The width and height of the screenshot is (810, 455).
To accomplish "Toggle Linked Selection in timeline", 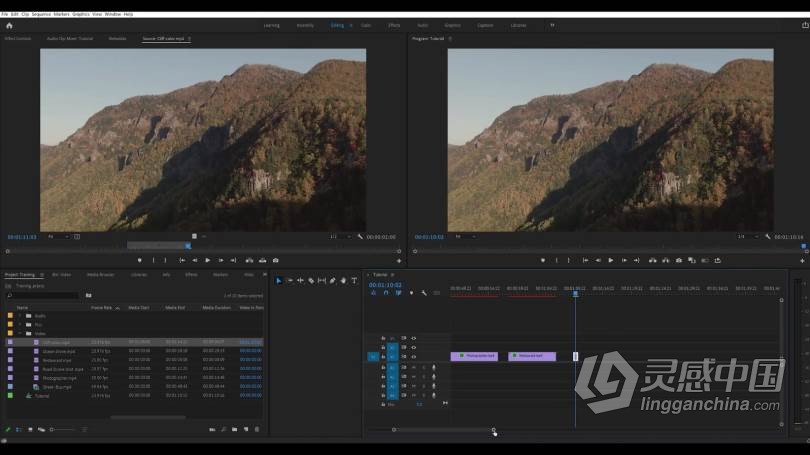I will click(x=398, y=293).
